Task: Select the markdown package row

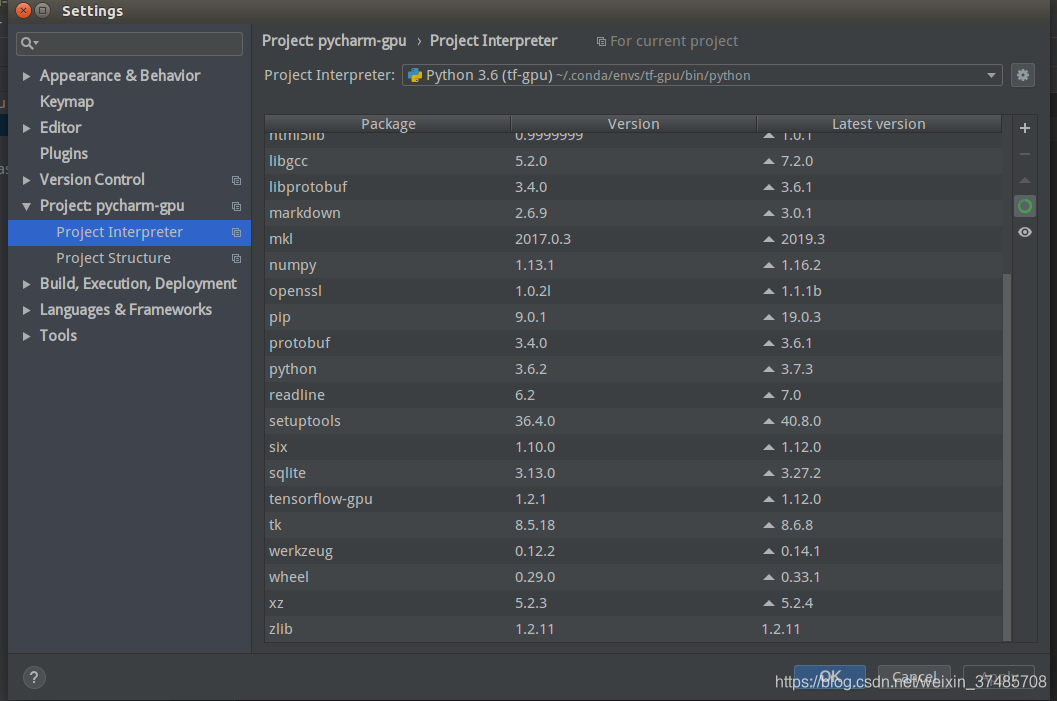Action: (x=634, y=213)
